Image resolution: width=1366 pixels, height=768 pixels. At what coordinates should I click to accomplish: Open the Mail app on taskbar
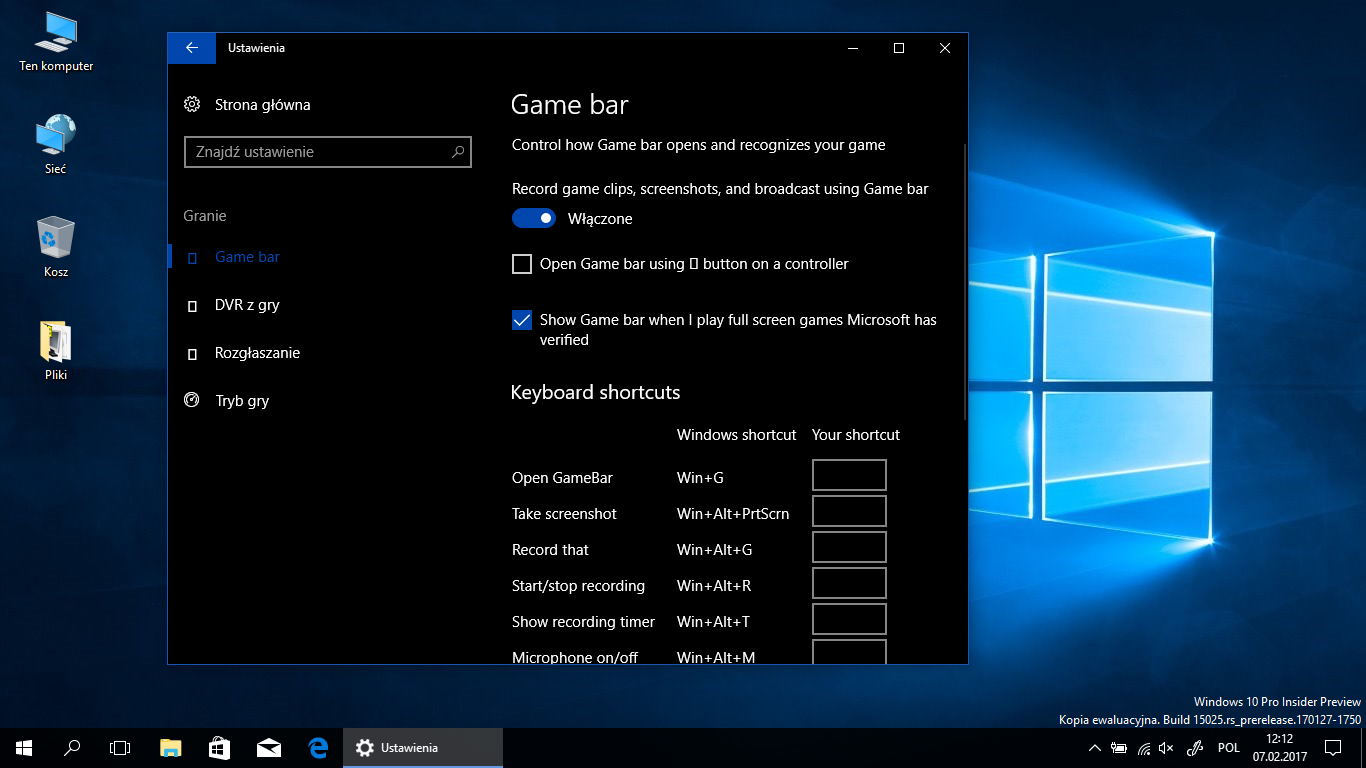(x=268, y=748)
